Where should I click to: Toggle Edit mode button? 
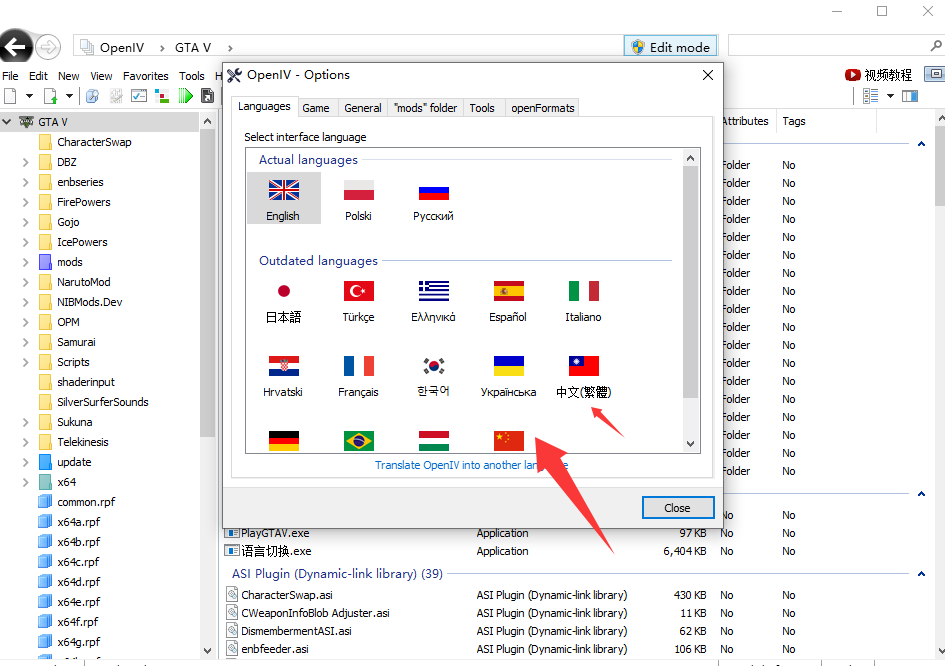tap(670, 47)
